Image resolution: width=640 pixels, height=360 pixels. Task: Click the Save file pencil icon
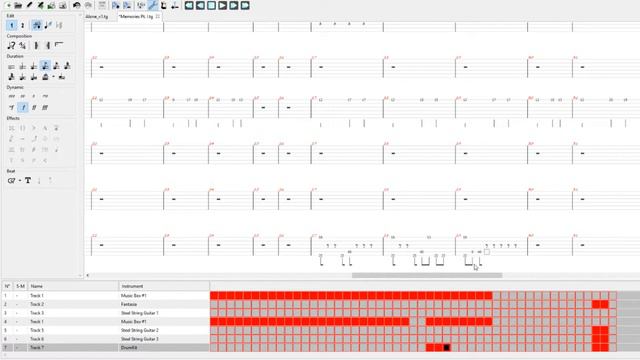[x=29, y=5]
